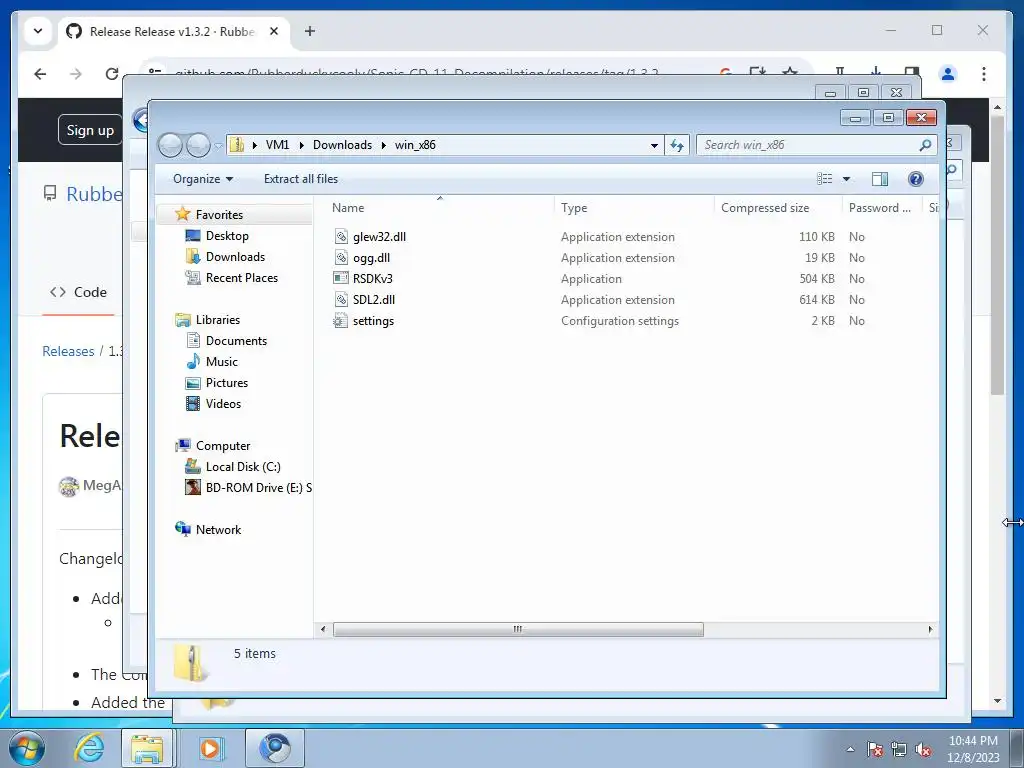Expand the view options dropdown arrow
Image resolution: width=1024 pixels, height=768 pixels.
click(846, 178)
